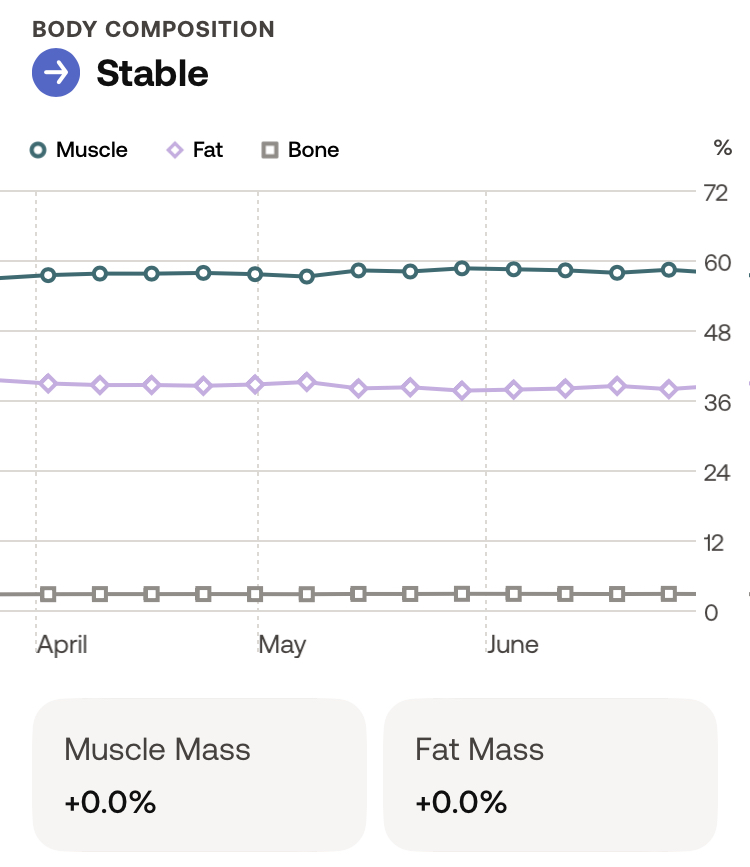Click the Muscle Mass +0.0% value

[110, 802]
